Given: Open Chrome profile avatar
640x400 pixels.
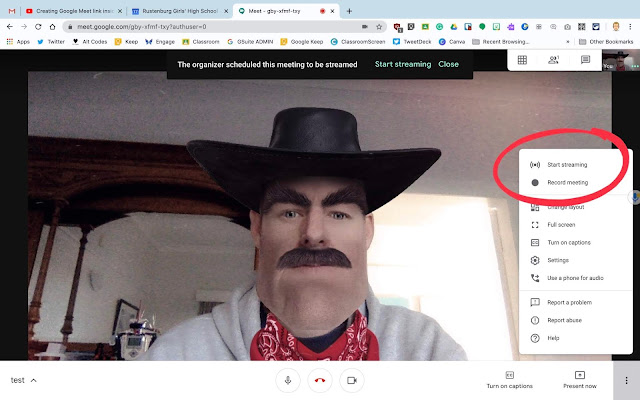Looking at the screenshot, I should pyautogui.click(x=616, y=27).
